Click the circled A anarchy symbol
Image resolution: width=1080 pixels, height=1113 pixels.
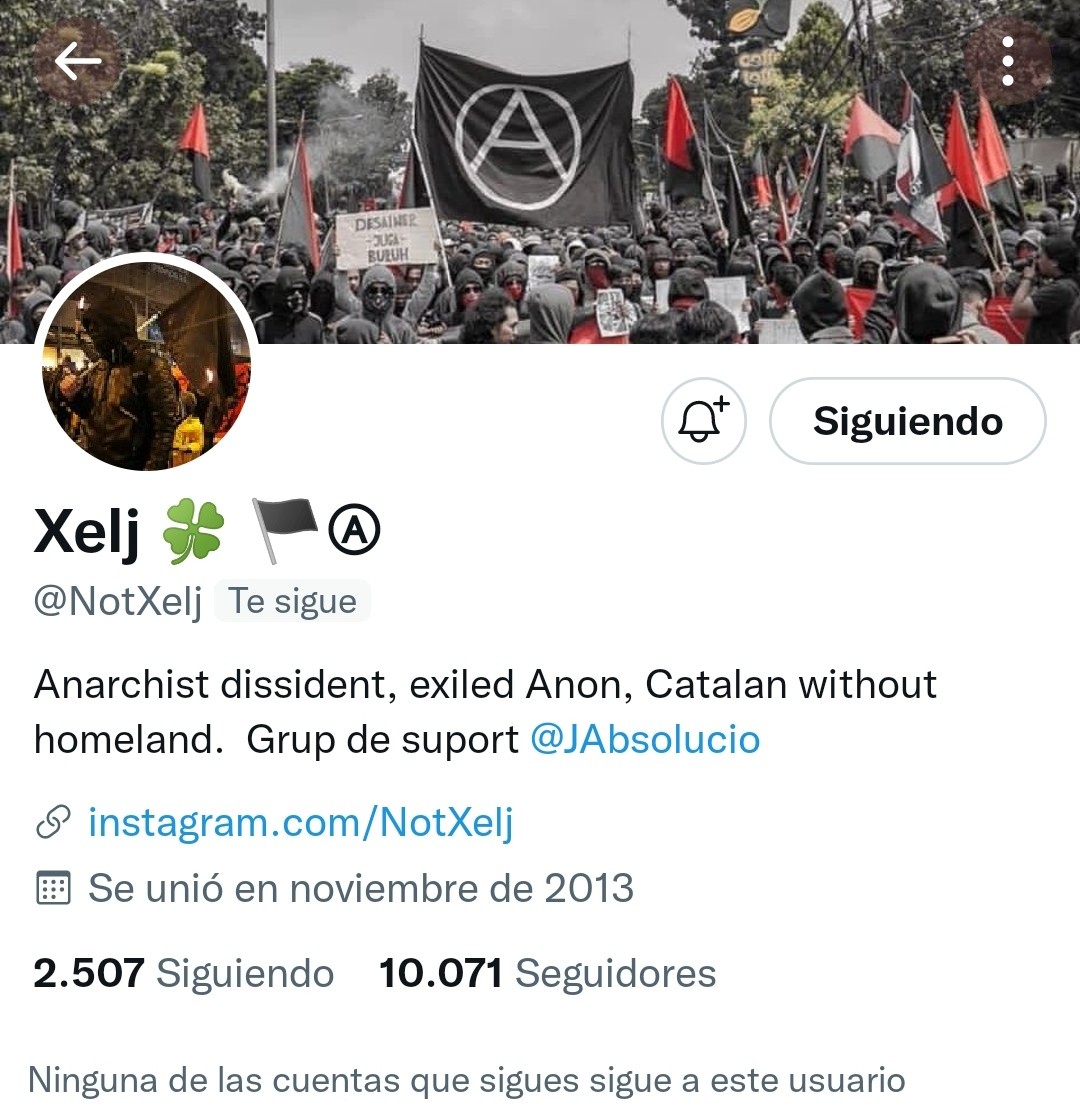(x=354, y=530)
